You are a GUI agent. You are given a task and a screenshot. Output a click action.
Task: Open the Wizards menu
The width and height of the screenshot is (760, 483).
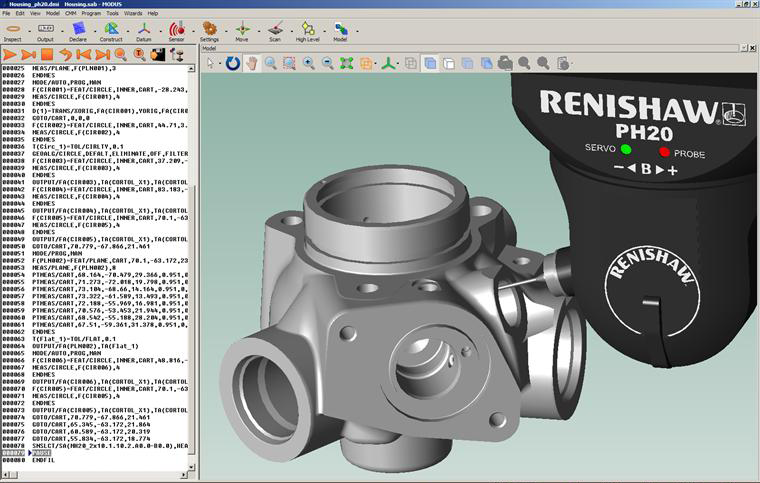tap(133, 14)
